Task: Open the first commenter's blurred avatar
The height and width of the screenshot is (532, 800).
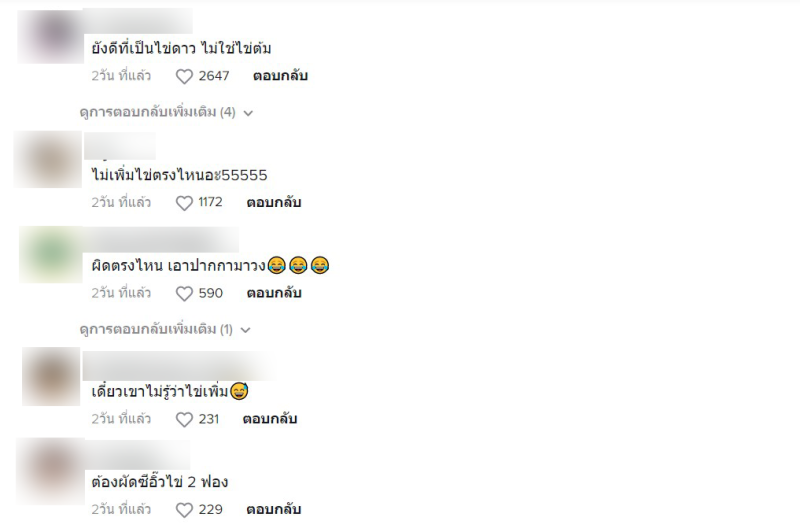Action: pyautogui.click(x=51, y=37)
